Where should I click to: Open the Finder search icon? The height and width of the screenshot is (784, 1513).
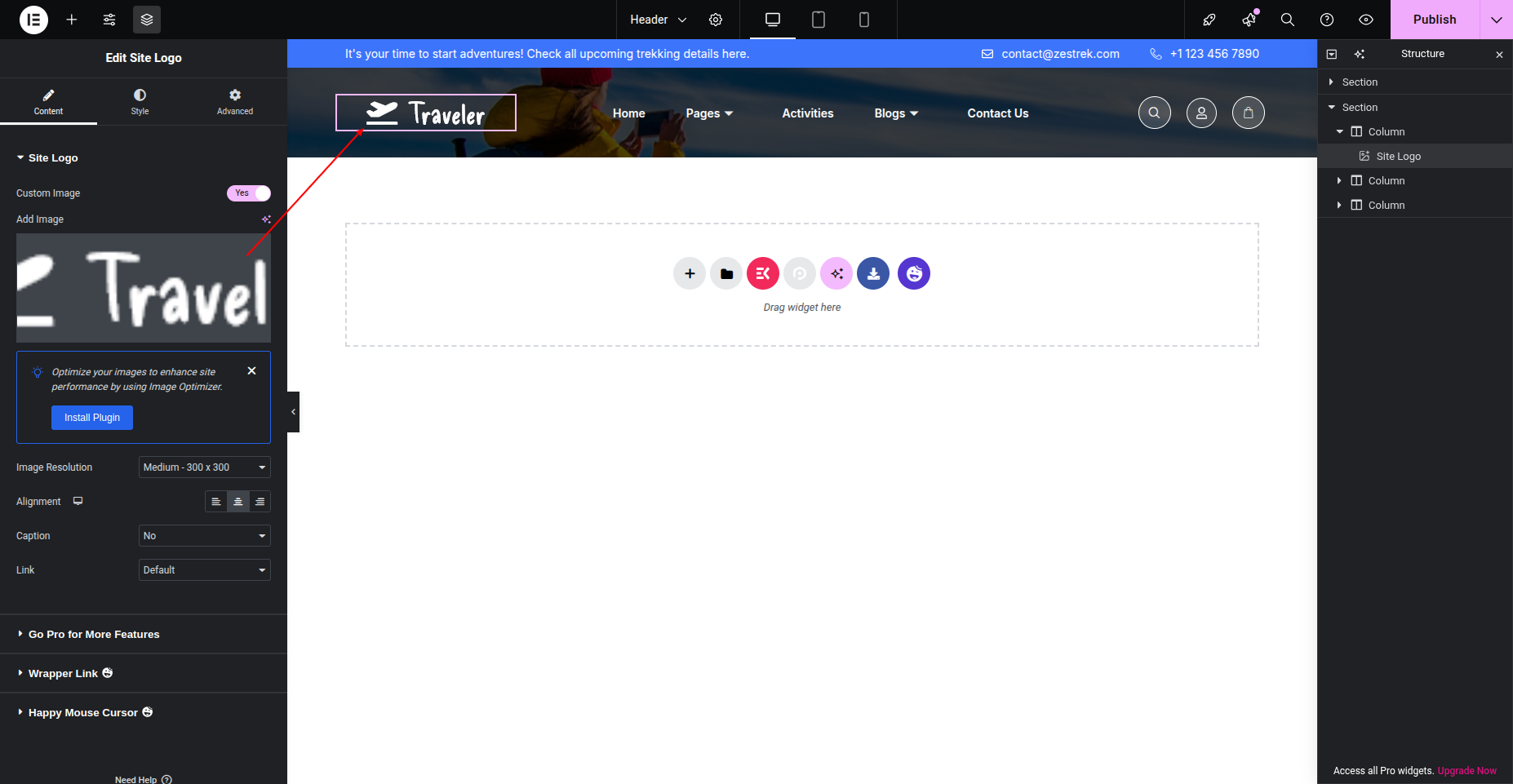1288,20
